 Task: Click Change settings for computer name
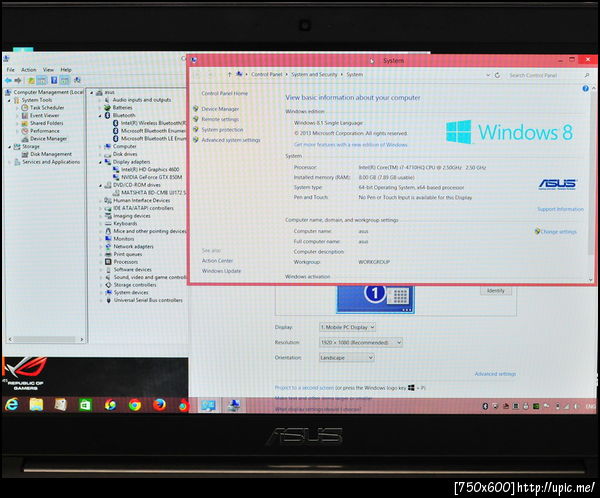(x=558, y=232)
